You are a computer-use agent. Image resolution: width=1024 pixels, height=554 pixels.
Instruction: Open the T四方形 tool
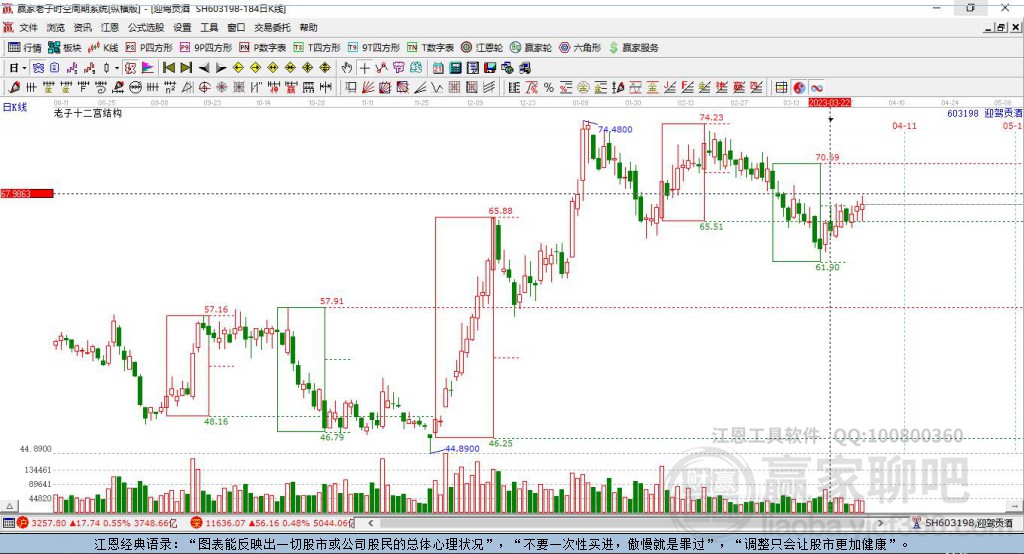(x=317, y=48)
